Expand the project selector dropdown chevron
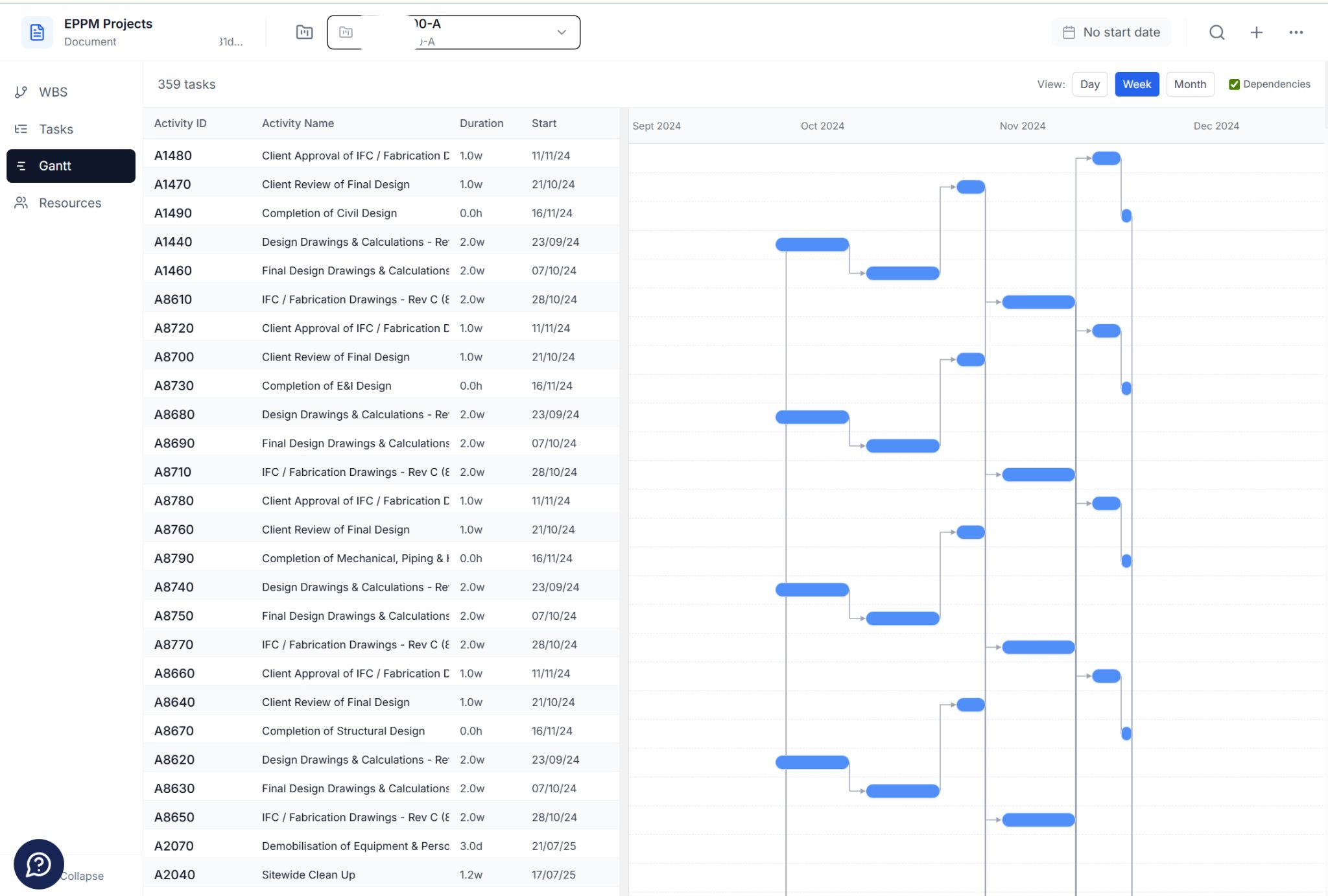This screenshot has height=896, width=1328. 561,32
